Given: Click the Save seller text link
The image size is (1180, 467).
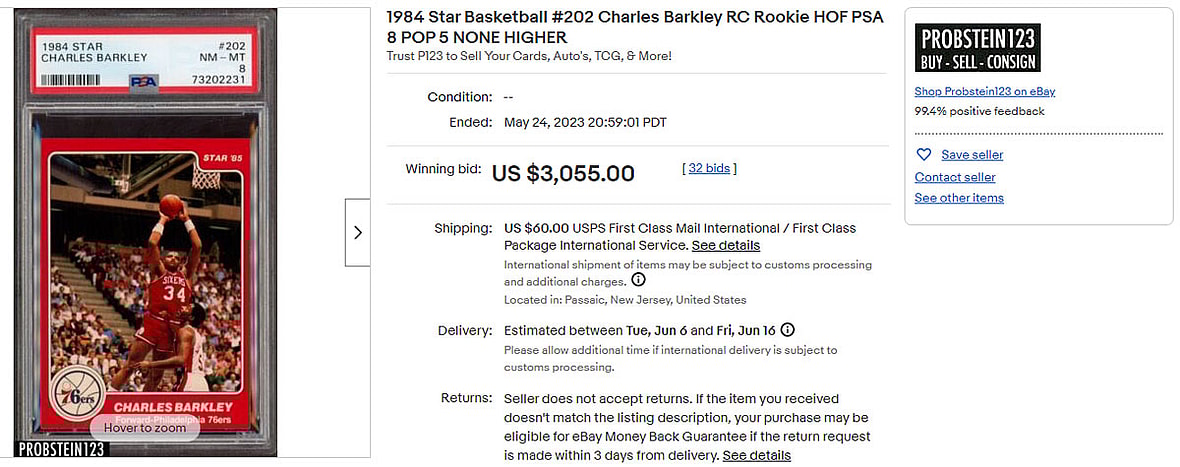Looking at the screenshot, I should point(972,155).
